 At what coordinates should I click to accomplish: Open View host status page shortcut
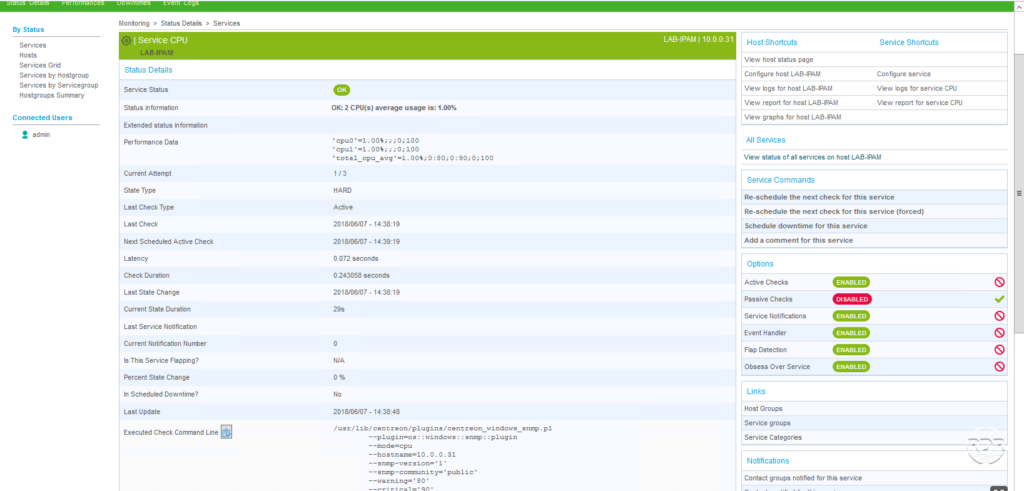778,59
